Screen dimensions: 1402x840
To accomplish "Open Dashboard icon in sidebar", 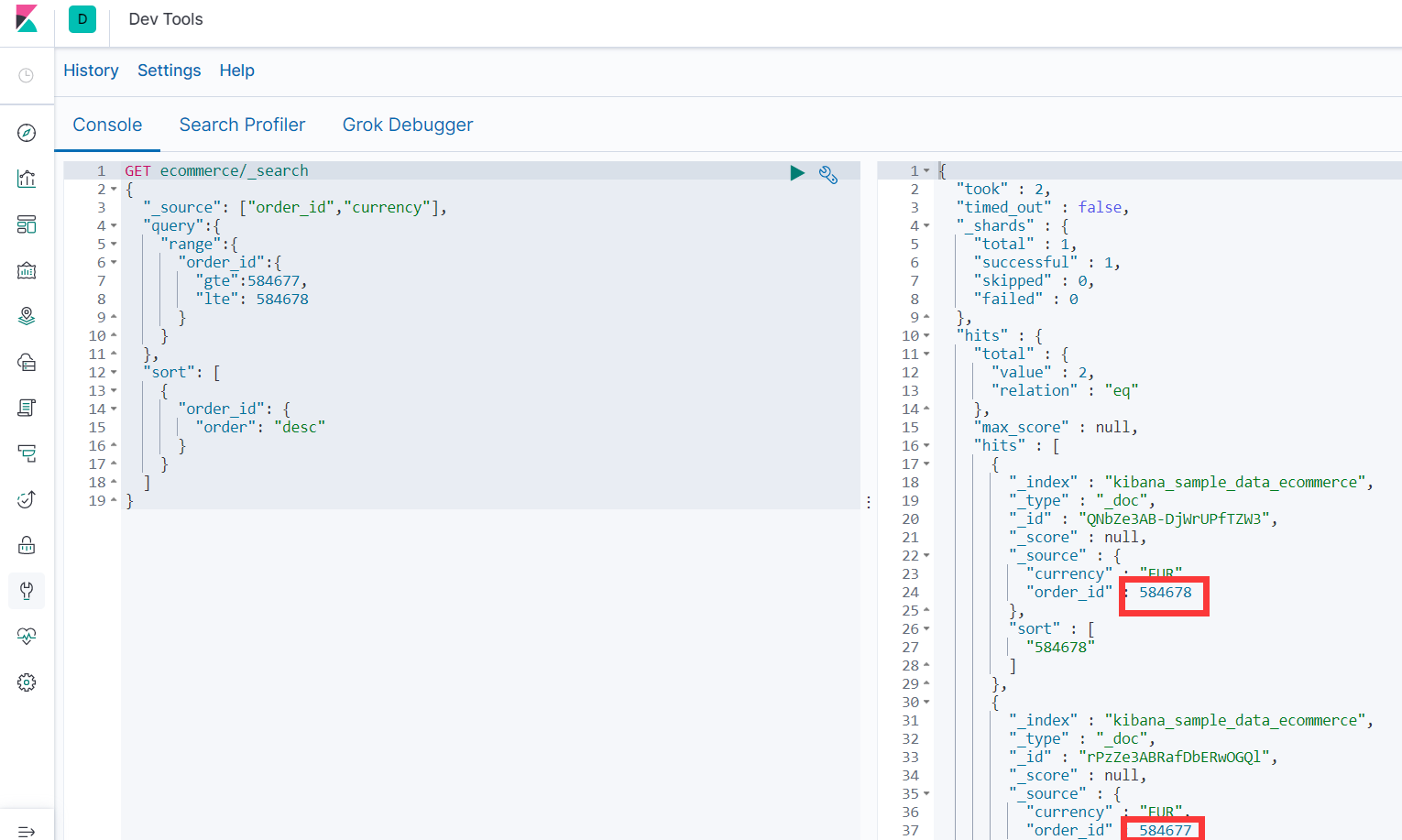I will click(x=27, y=224).
